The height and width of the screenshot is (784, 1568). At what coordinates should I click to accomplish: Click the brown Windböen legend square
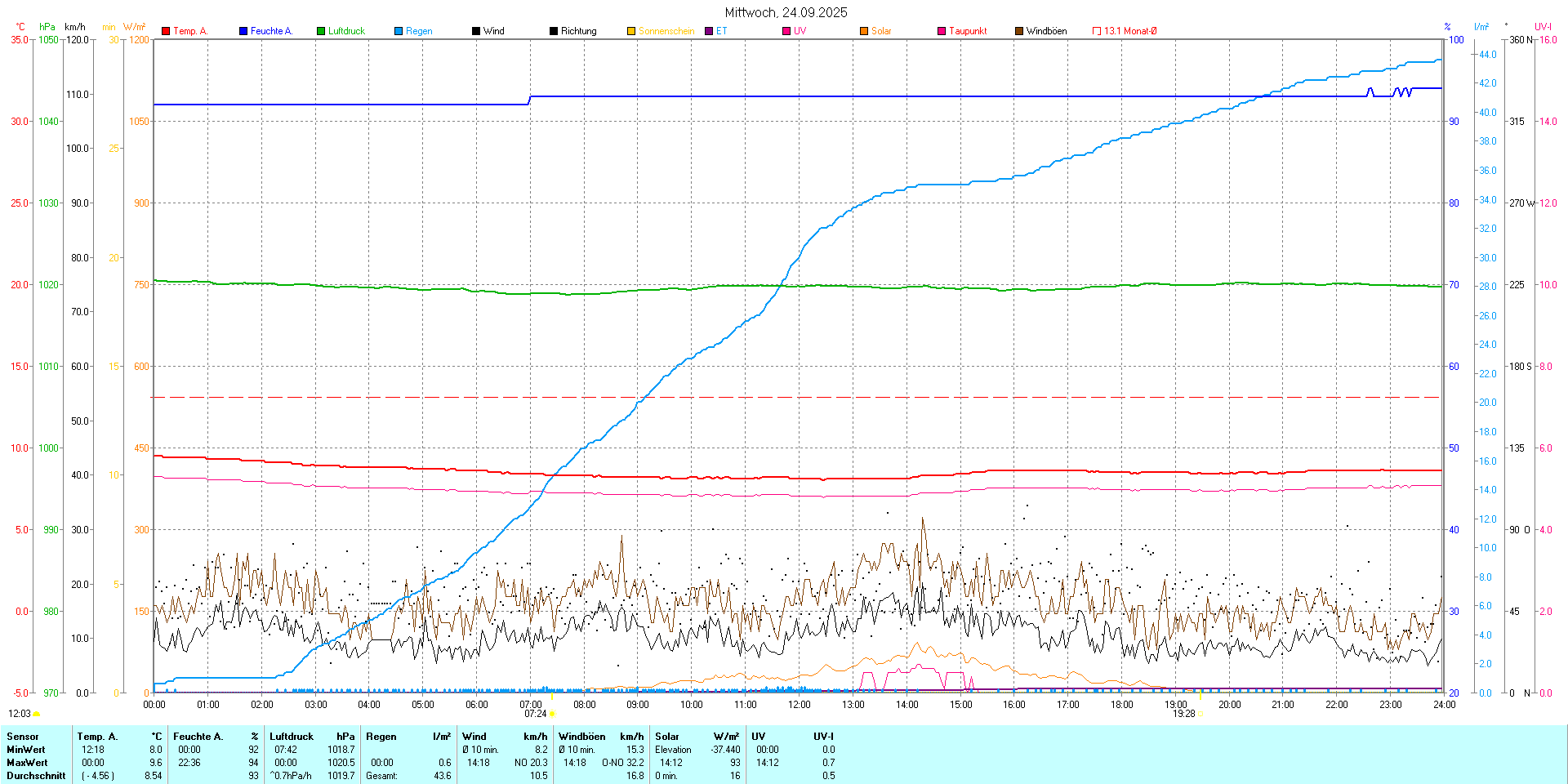click(x=1019, y=31)
